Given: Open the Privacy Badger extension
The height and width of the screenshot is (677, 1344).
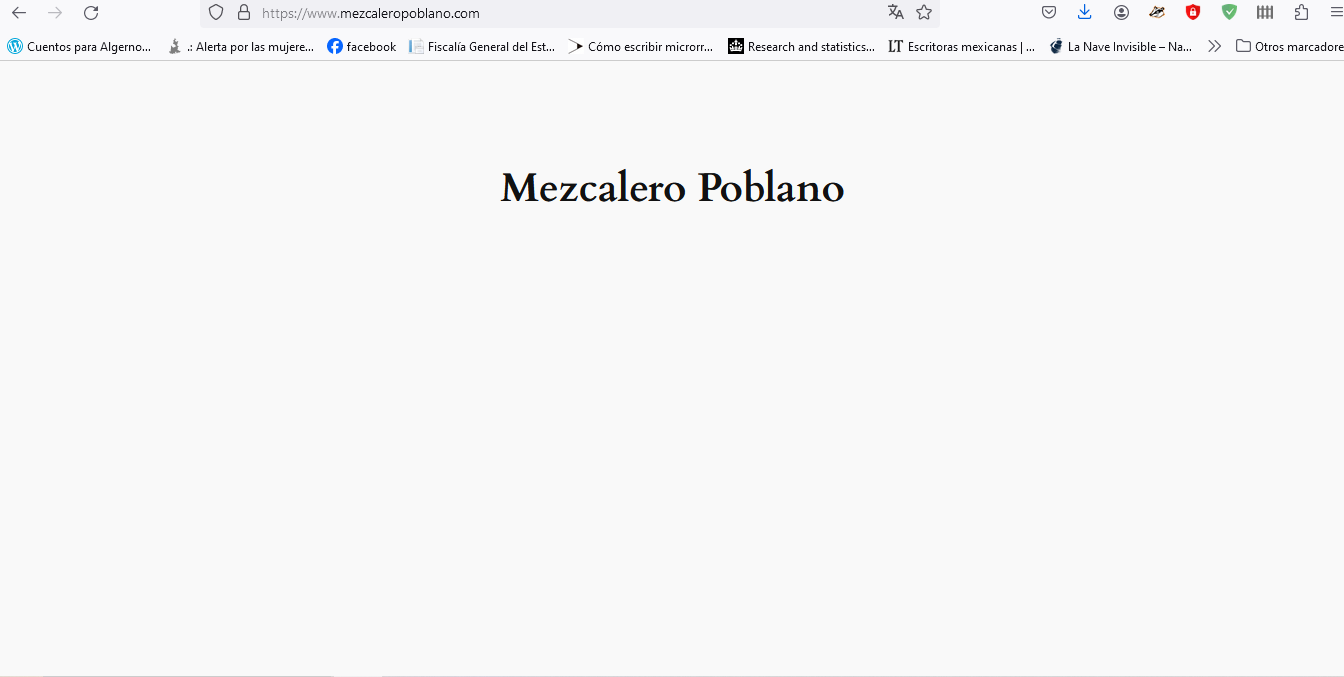Looking at the screenshot, I should 1157,13.
